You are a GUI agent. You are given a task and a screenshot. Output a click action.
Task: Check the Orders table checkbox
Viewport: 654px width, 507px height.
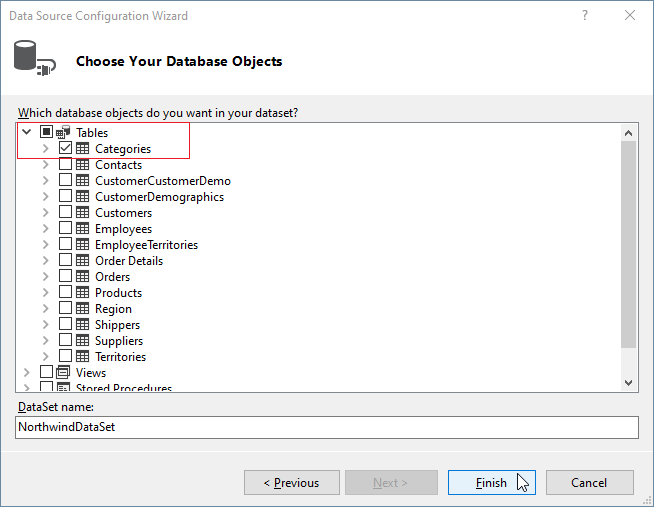[65, 276]
